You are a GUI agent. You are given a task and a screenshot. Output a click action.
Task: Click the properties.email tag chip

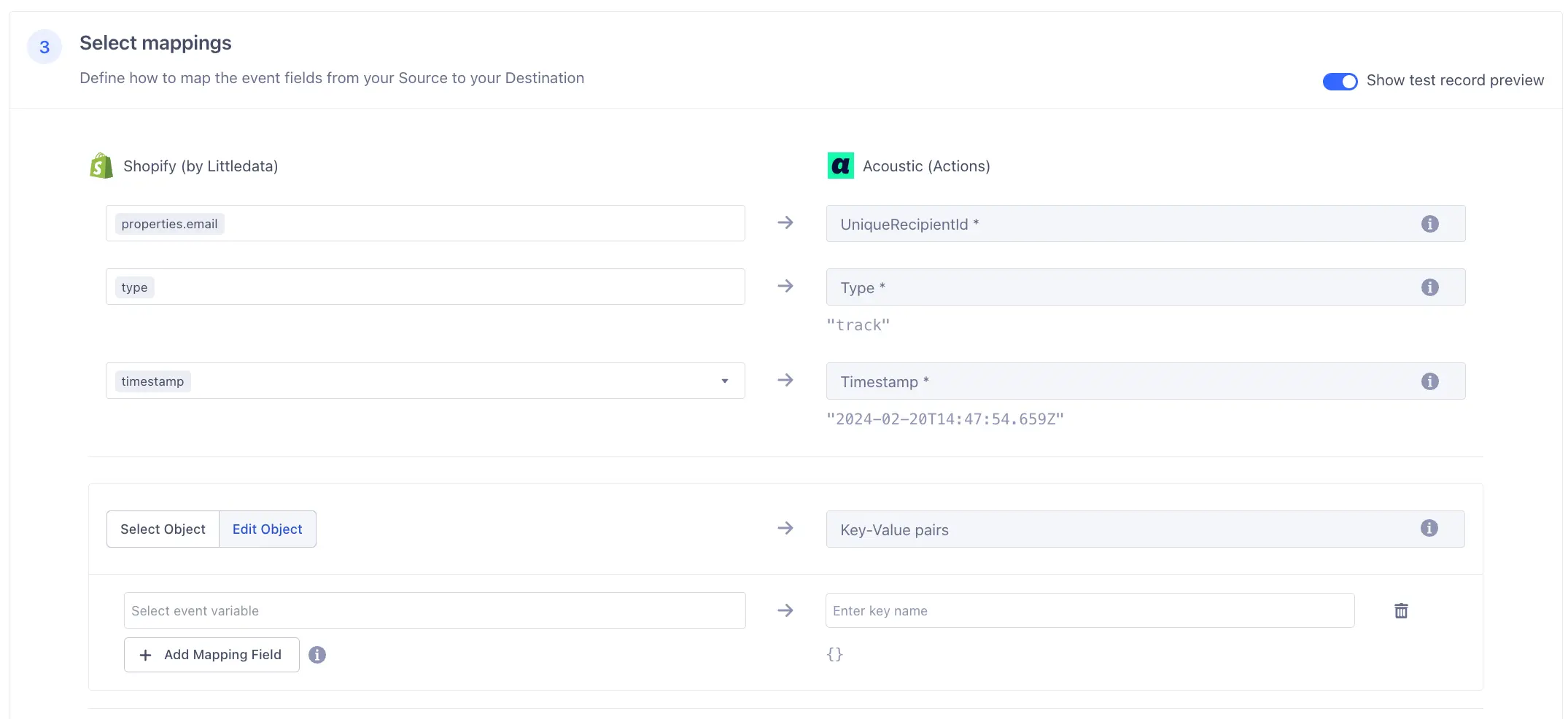click(x=169, y=224)
